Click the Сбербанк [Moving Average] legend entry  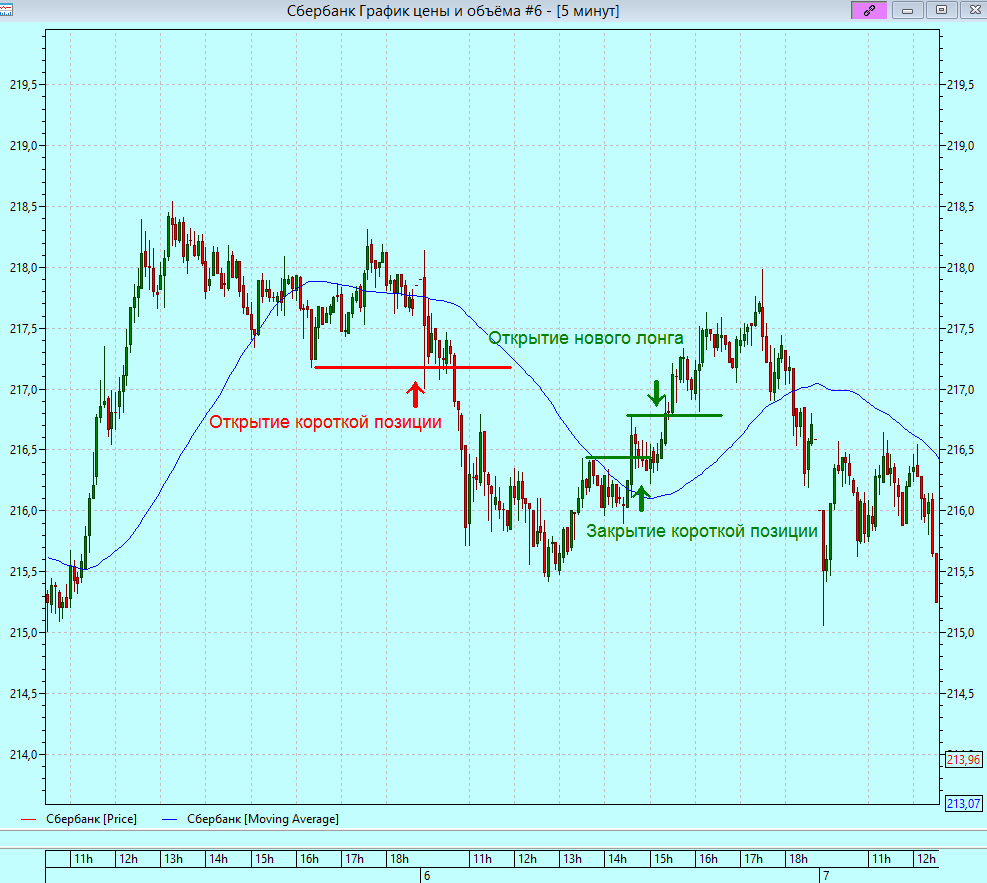pyautogui.click(x=251, y=819)
